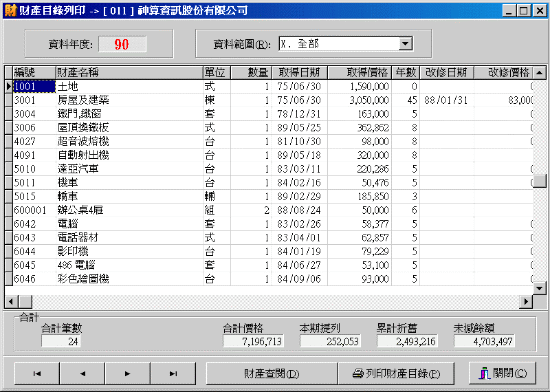The image size is (550, 392).
Task: Click the grid's vertical scroll up arrow
Action: (539, 73)
